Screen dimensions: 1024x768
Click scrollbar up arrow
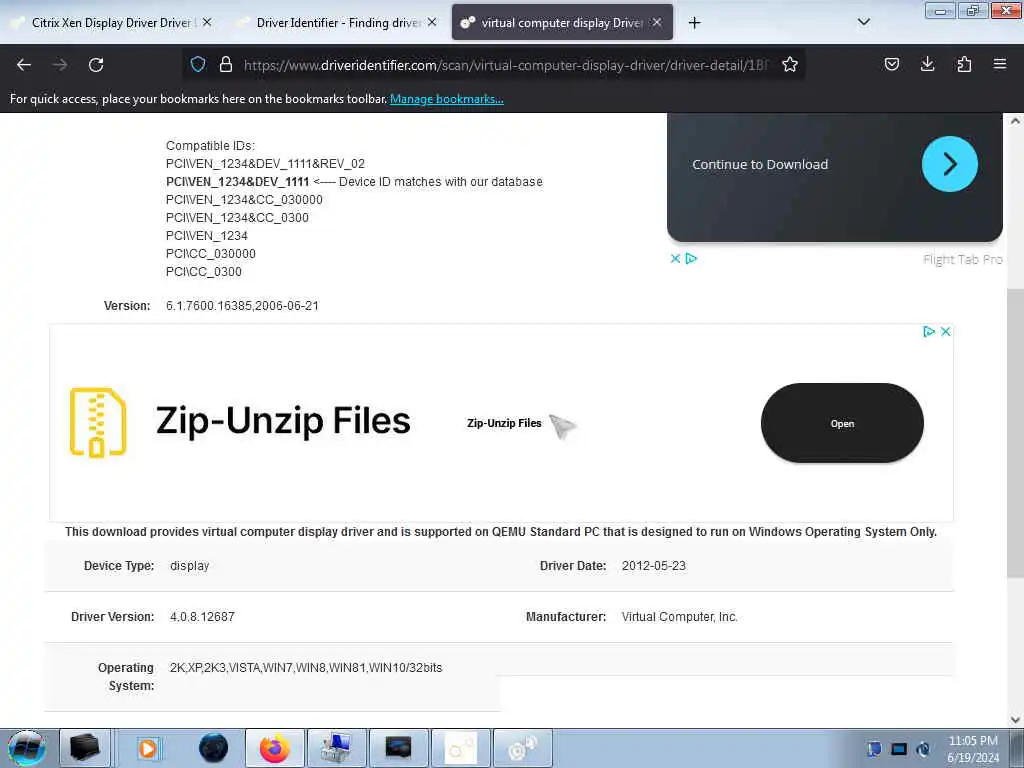pos(1015,121)
